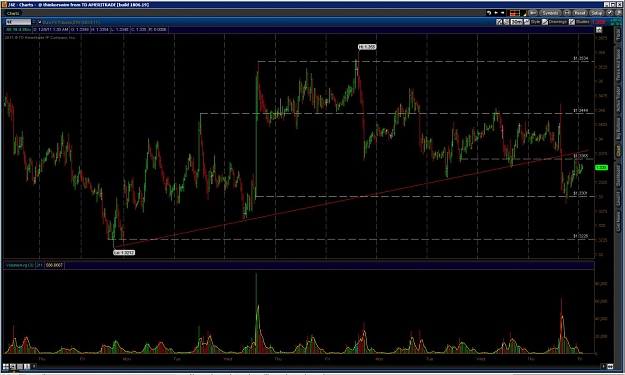Click the third bottom-left chart control icon
Viewport: 625px width, 375px height.
(x=20, y=366)
